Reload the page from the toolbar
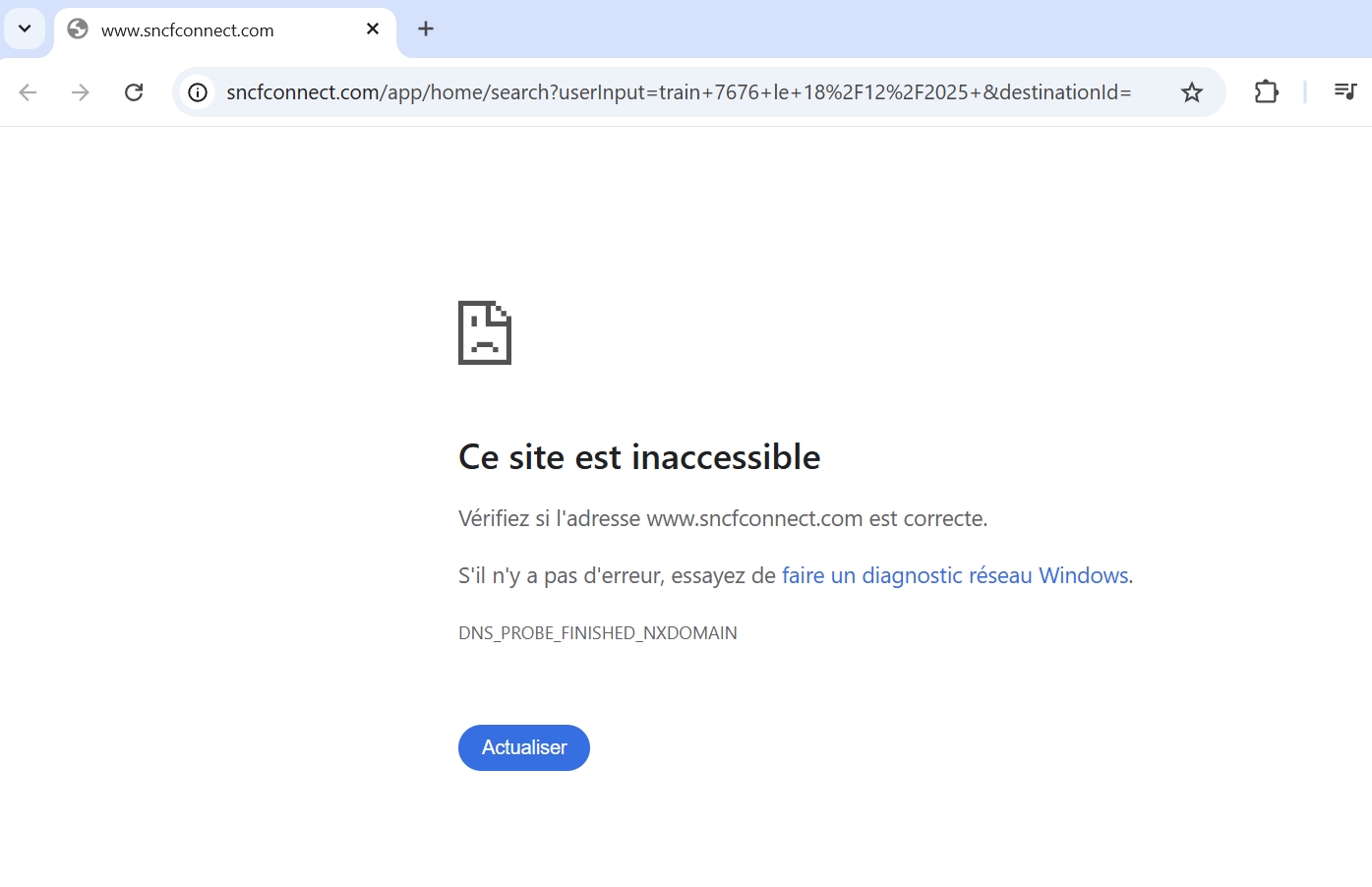Image resolution: width=1372 pixels, height=887 pixels. click(134, 92)
